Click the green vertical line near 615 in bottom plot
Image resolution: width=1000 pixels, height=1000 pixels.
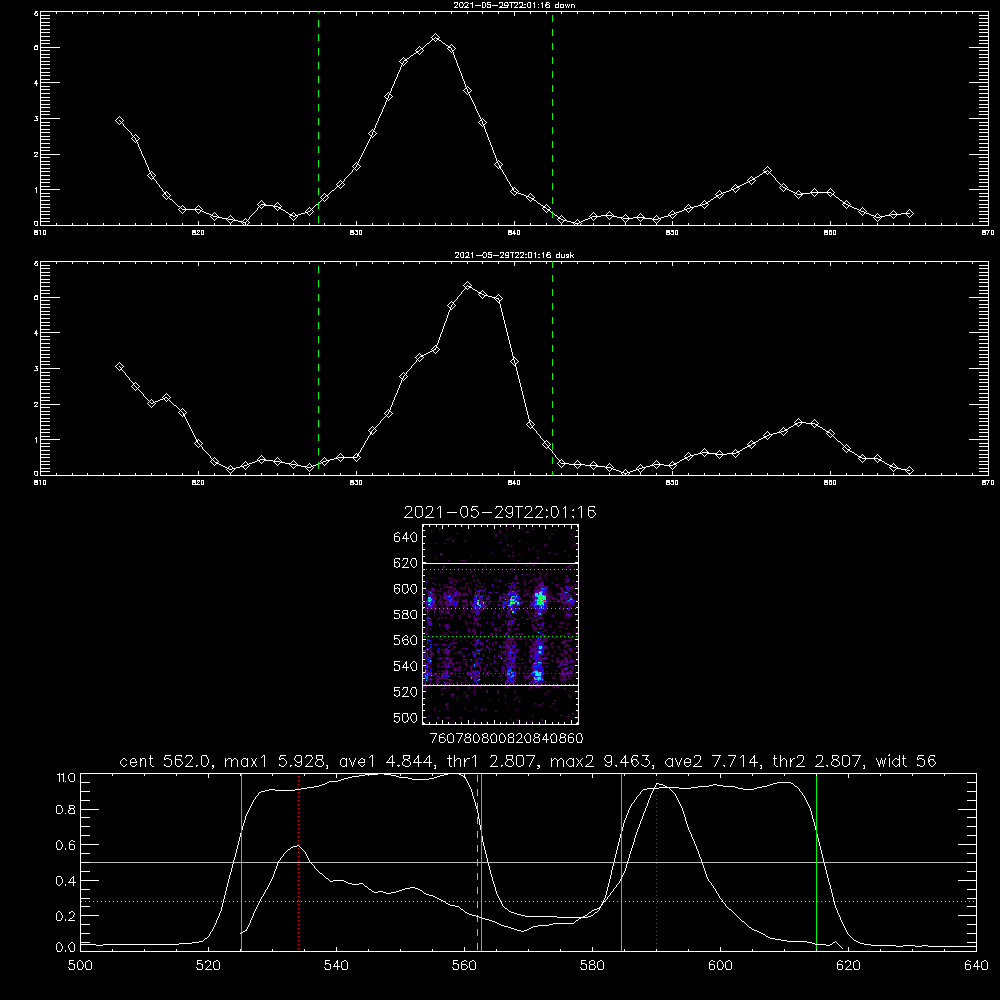click(816, 862)
